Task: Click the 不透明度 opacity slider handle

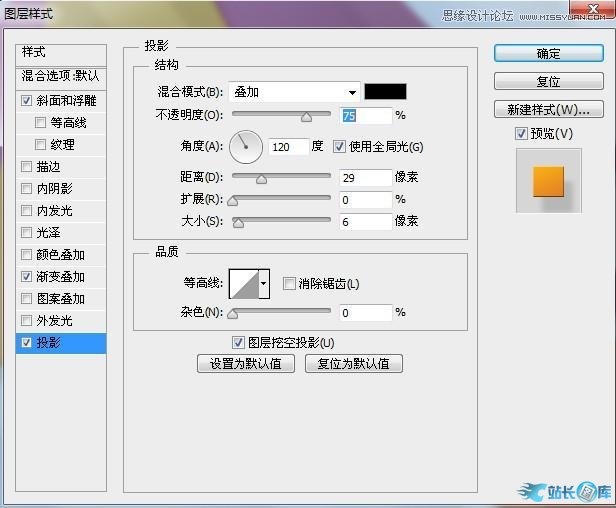Action: coord(306,117)
